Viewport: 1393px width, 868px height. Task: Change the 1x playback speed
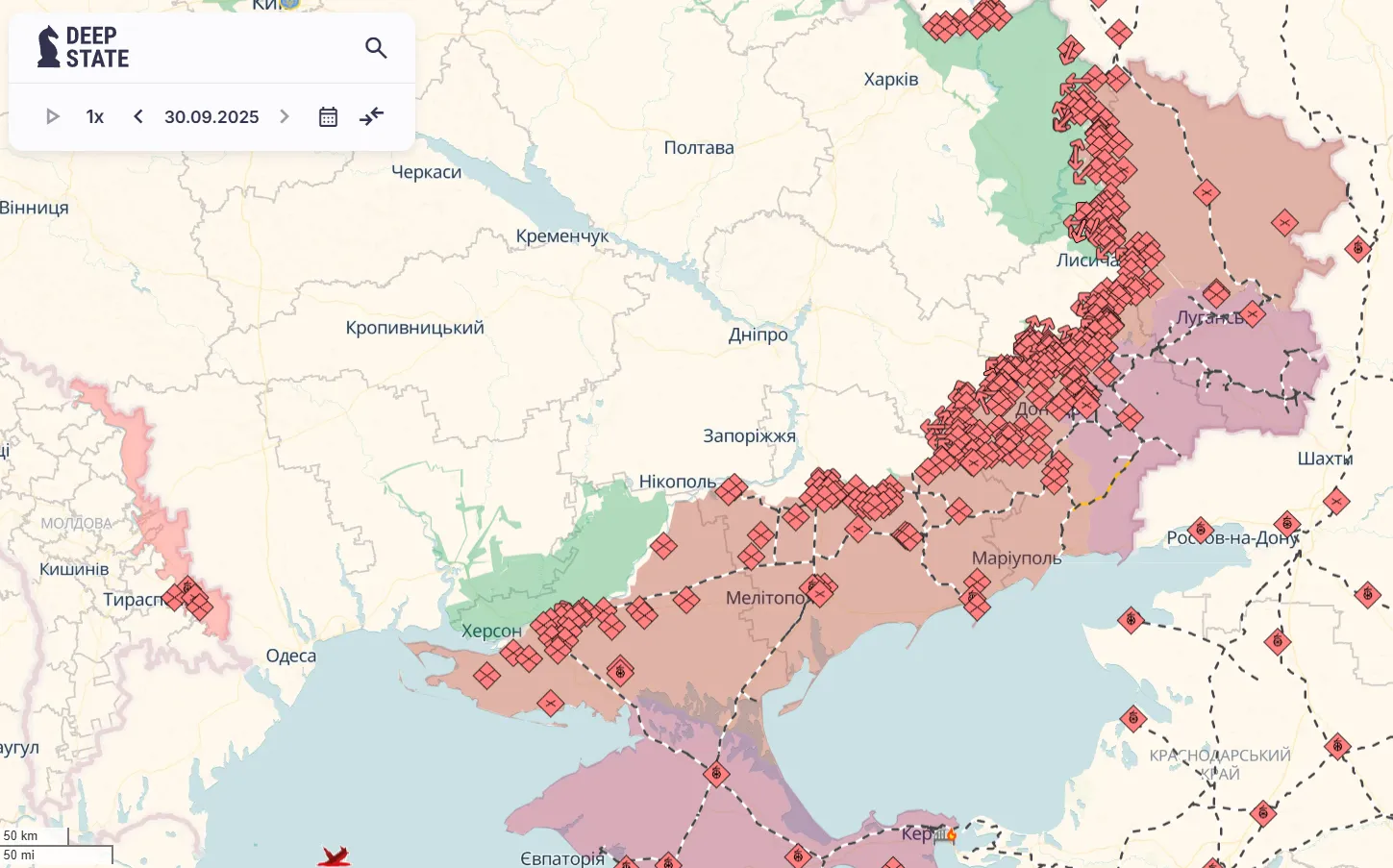pos(94,117)
